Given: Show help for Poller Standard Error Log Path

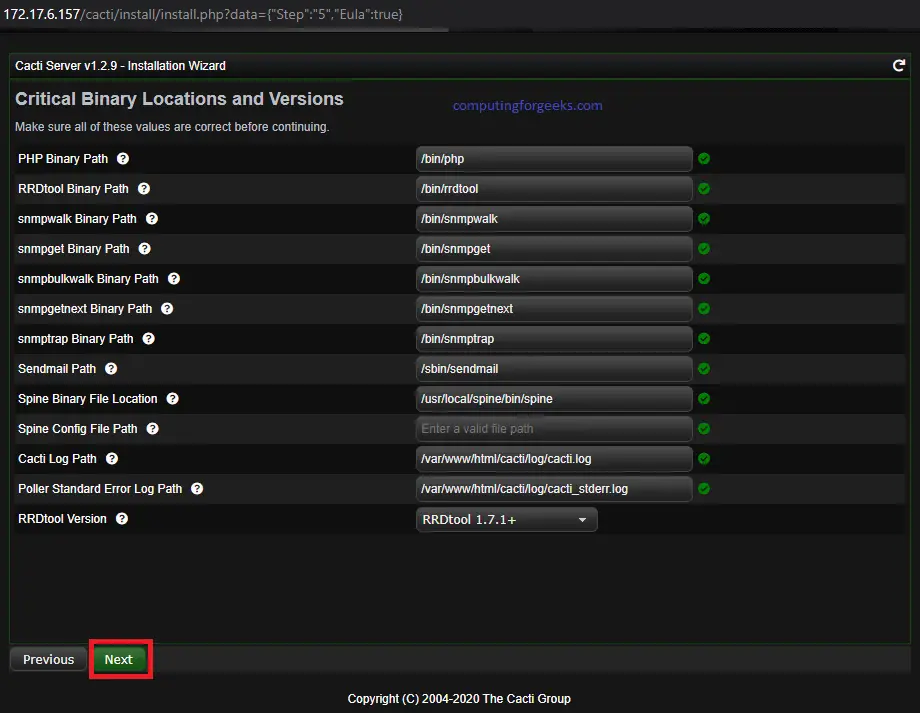Looking at the screenshot, I should pyautogui.click(x=197, y=488).
